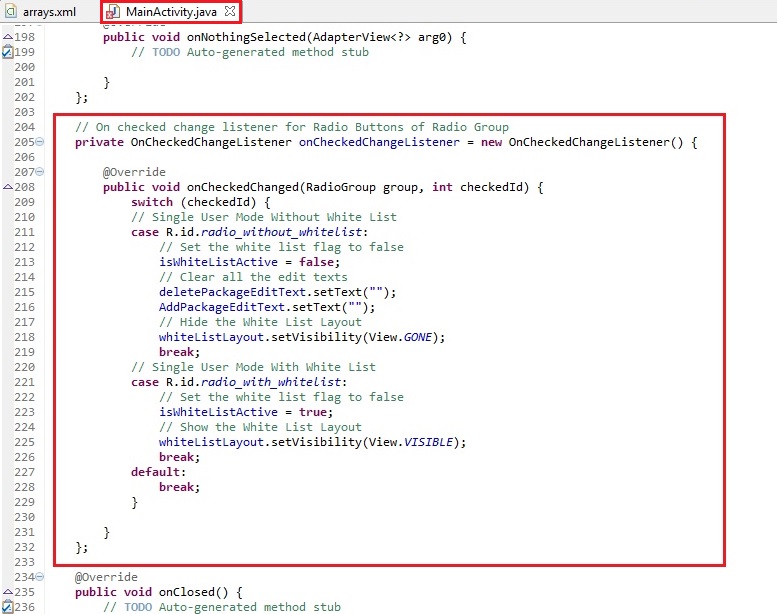This screenshot has height=614, width=777.
Task: Click the override marker at line 198
Action: (x=7, y=37)
